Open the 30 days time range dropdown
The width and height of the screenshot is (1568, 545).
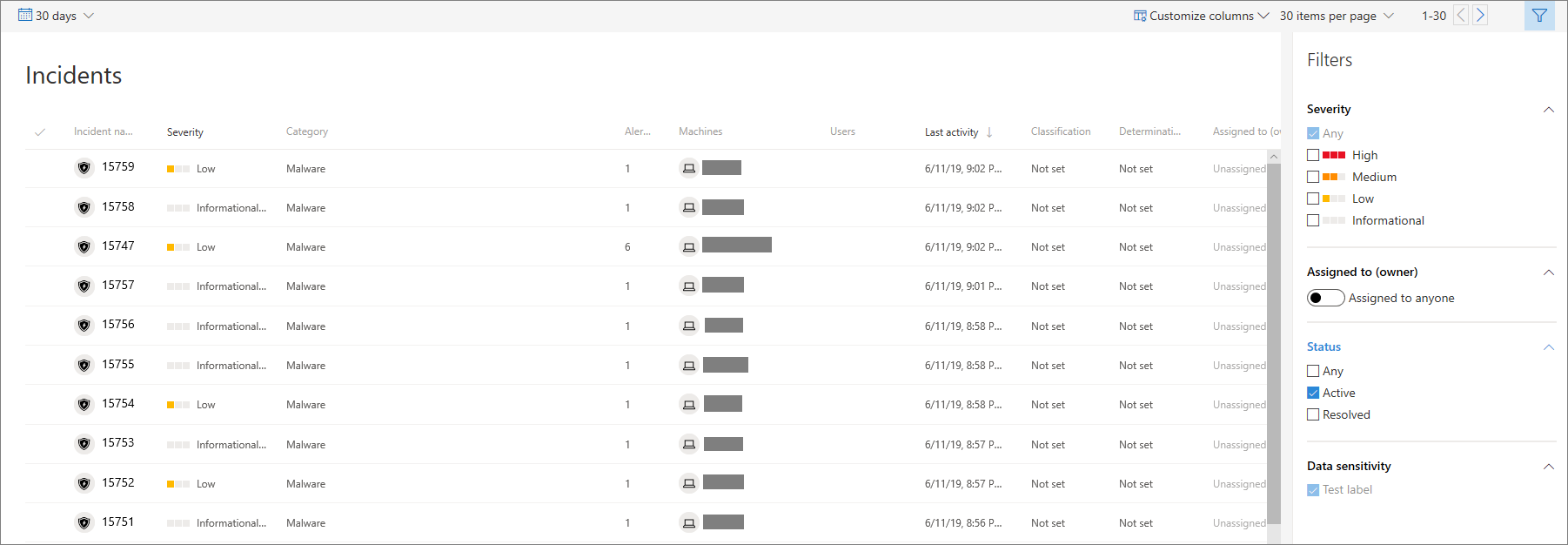57,16
